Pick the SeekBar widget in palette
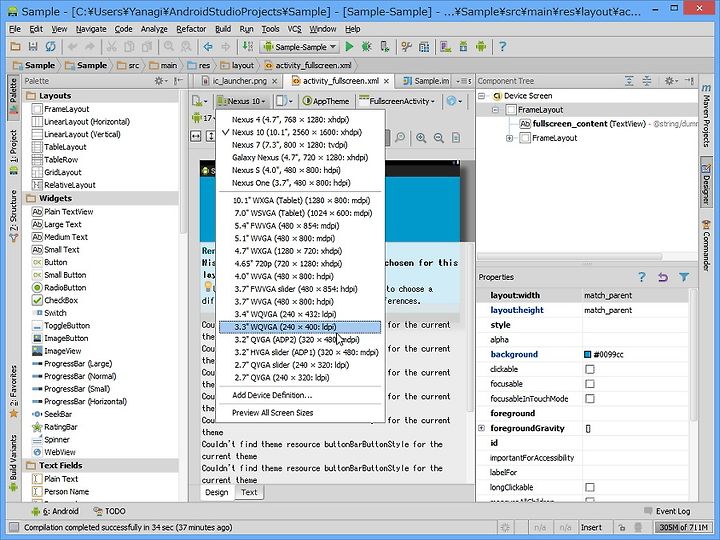The image size is (720, 540). tap(52, 414)
